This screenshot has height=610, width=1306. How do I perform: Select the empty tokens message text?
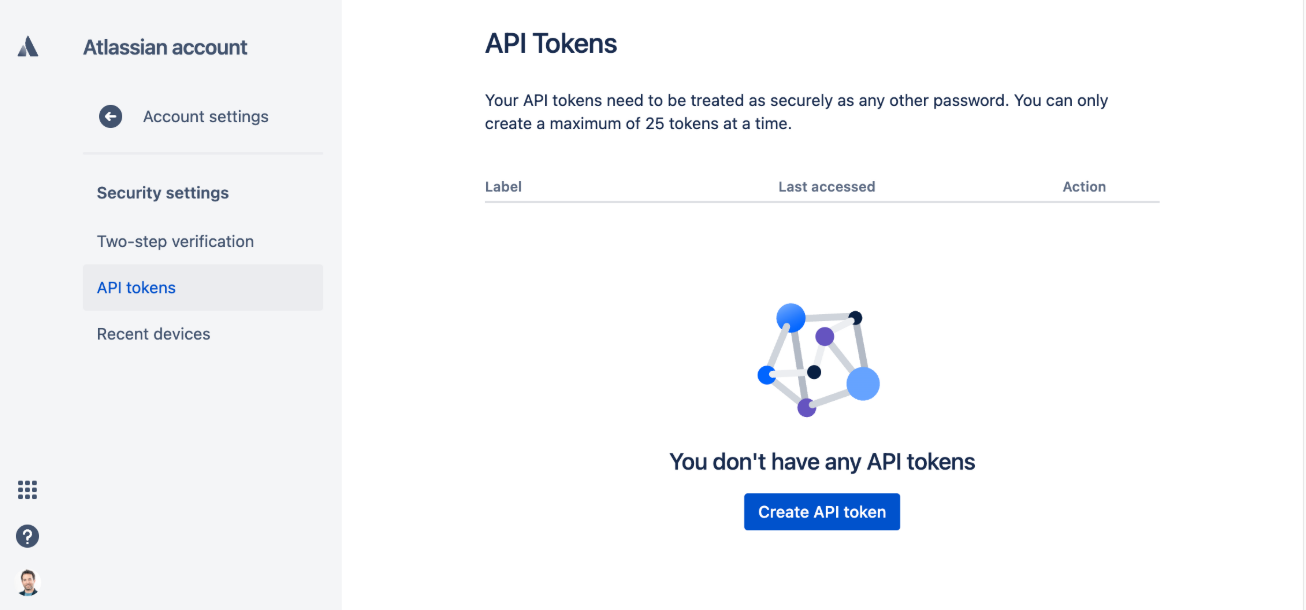pyautogui.click(x=821, y=461)
